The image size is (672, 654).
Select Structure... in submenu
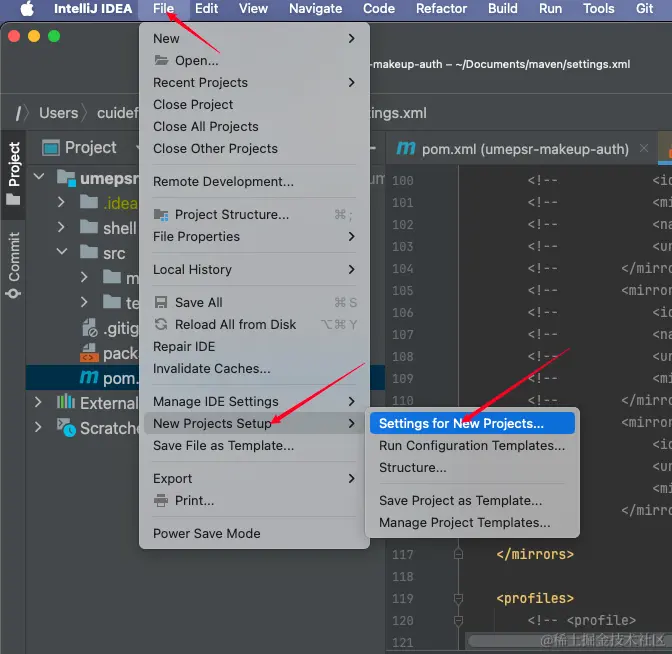[412, 468]
